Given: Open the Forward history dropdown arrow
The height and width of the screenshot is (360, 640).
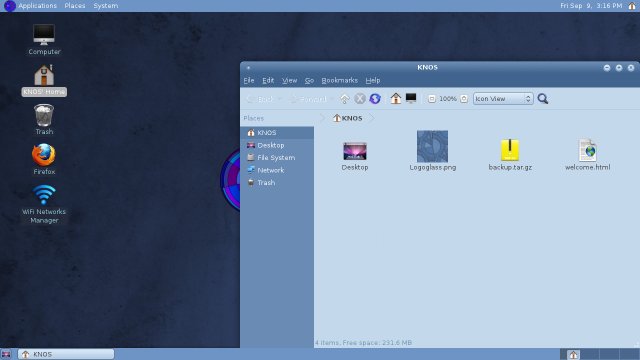Looking at the screenshot, I should coord(332,99).
